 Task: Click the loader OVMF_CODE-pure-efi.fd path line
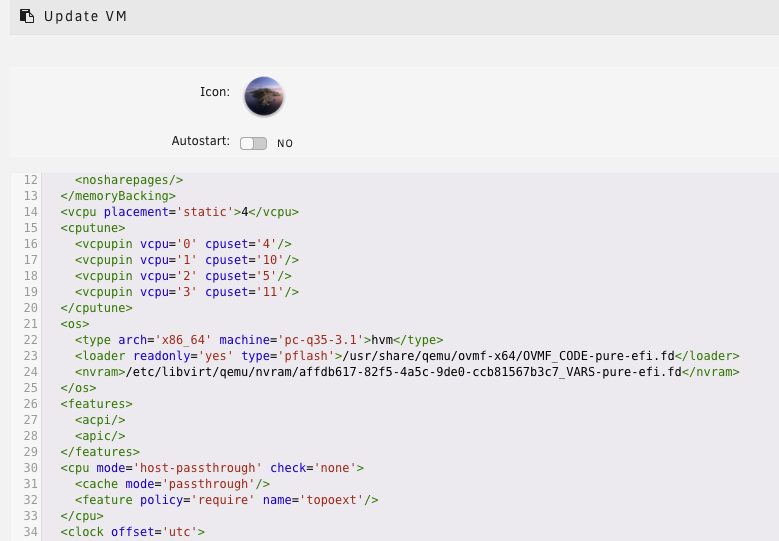[x=407, y=356]
